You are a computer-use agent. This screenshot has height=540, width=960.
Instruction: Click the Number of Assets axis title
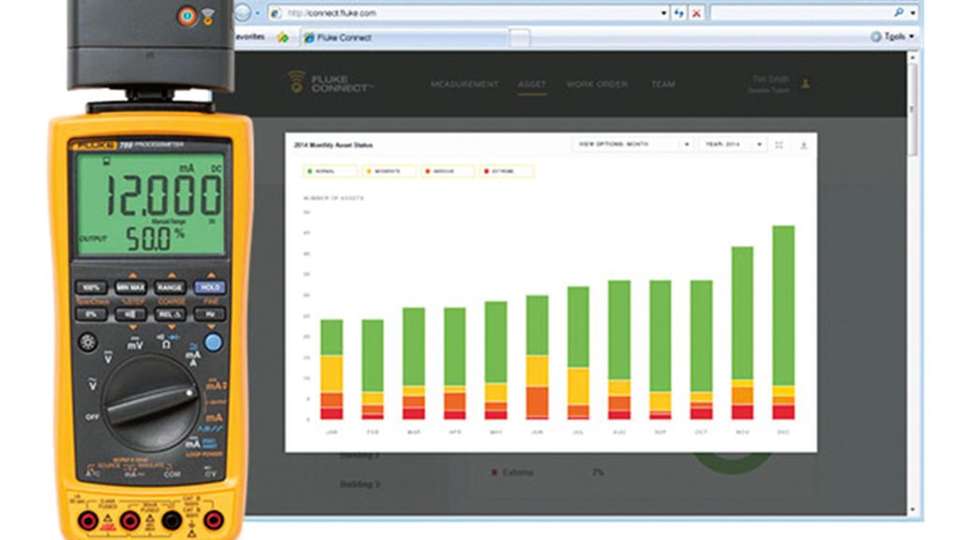(334, 198)
